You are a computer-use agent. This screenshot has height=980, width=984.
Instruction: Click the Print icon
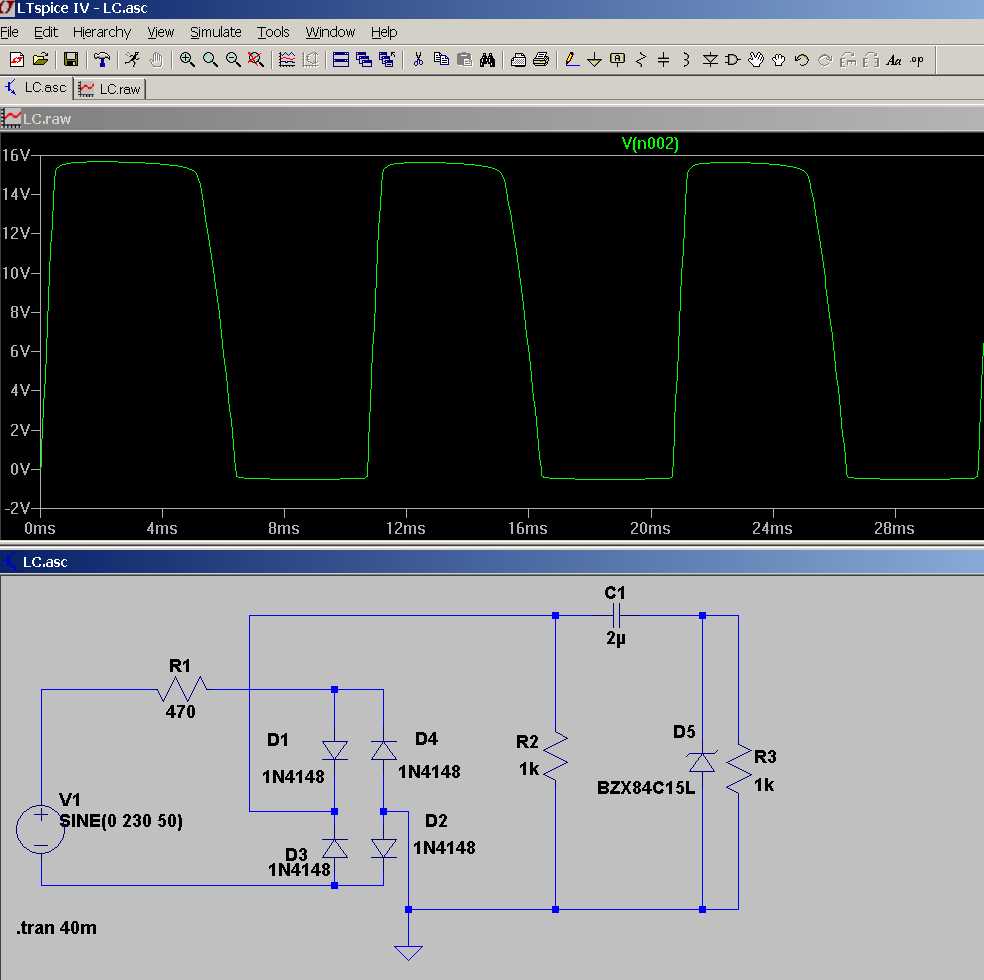point(541,60)
